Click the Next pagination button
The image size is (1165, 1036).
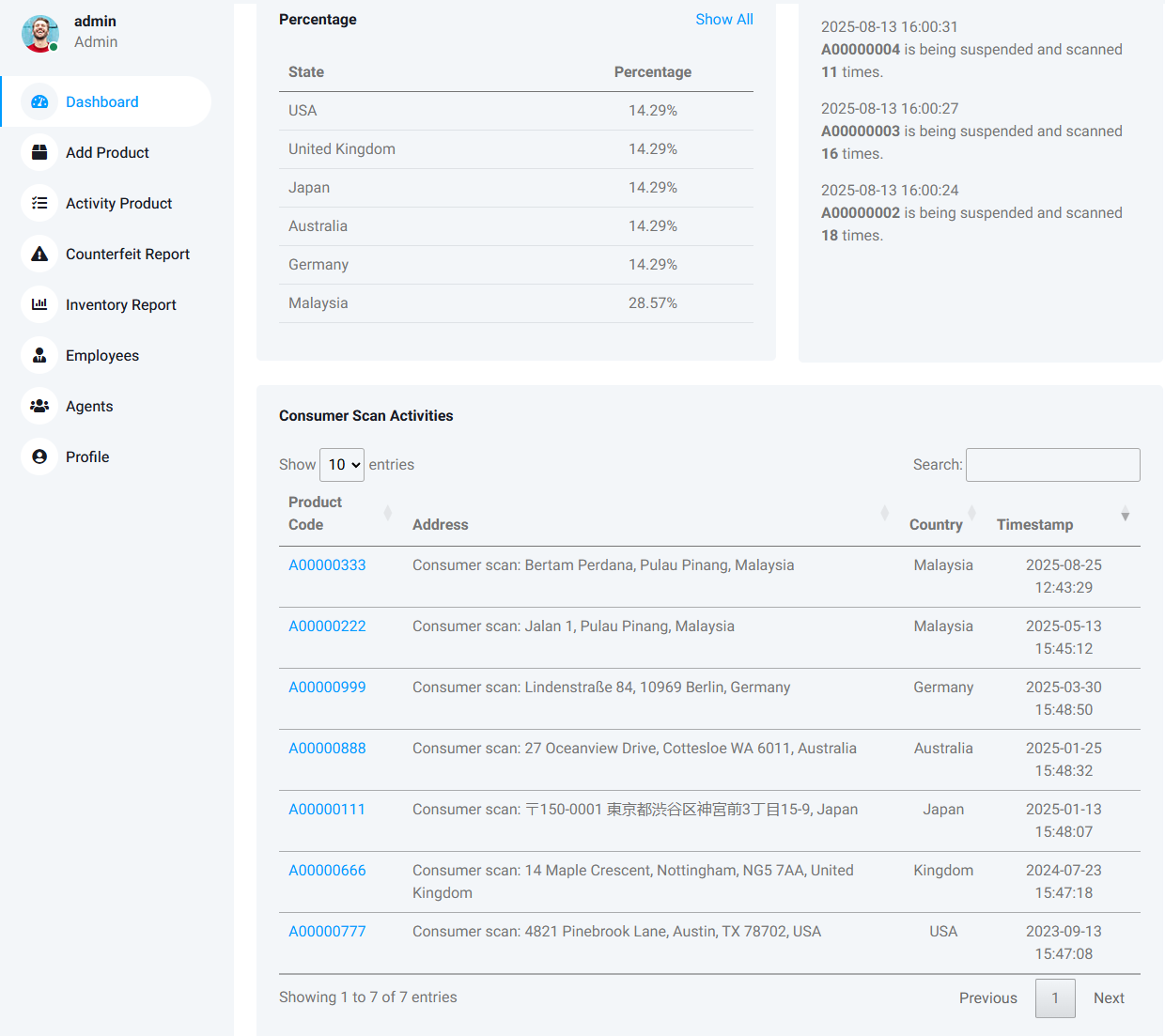(1109, 998)
